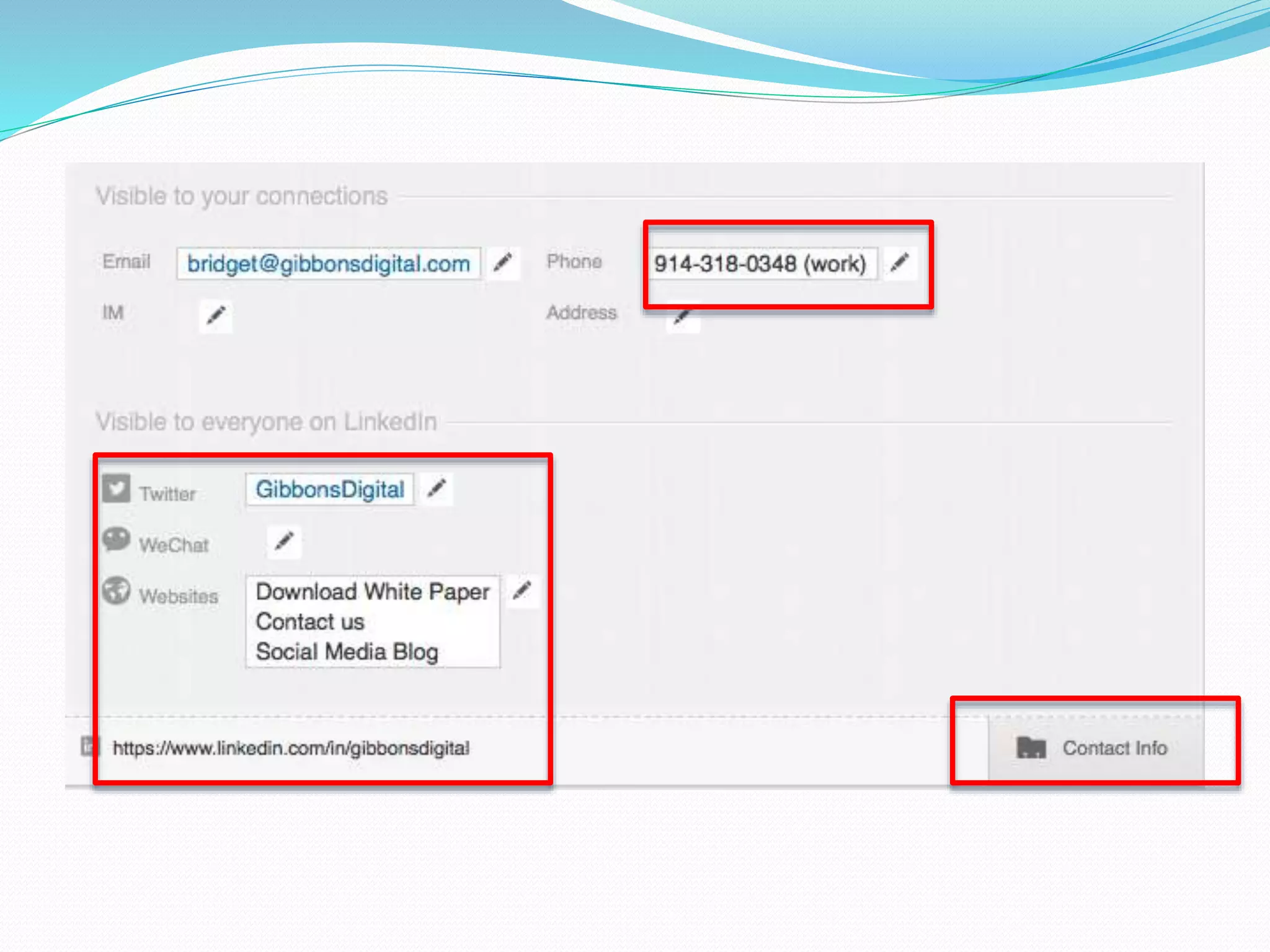
Task: Edit Websites list using pencil icon
Action: pyautogui.click(x=522, y=591)
